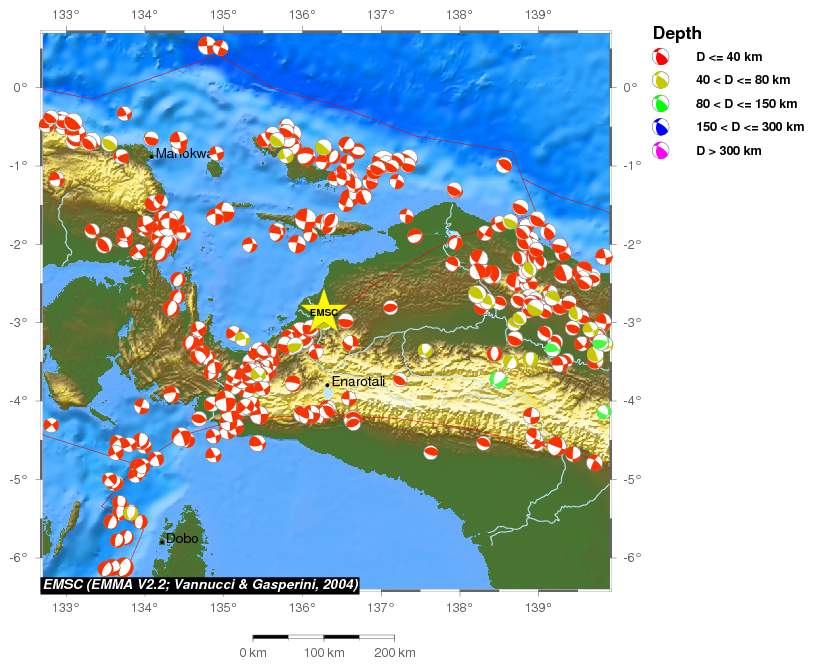Click the EMSC EMMA V2.2 credit text
The image size is (814, 667).
pos(200,584)
